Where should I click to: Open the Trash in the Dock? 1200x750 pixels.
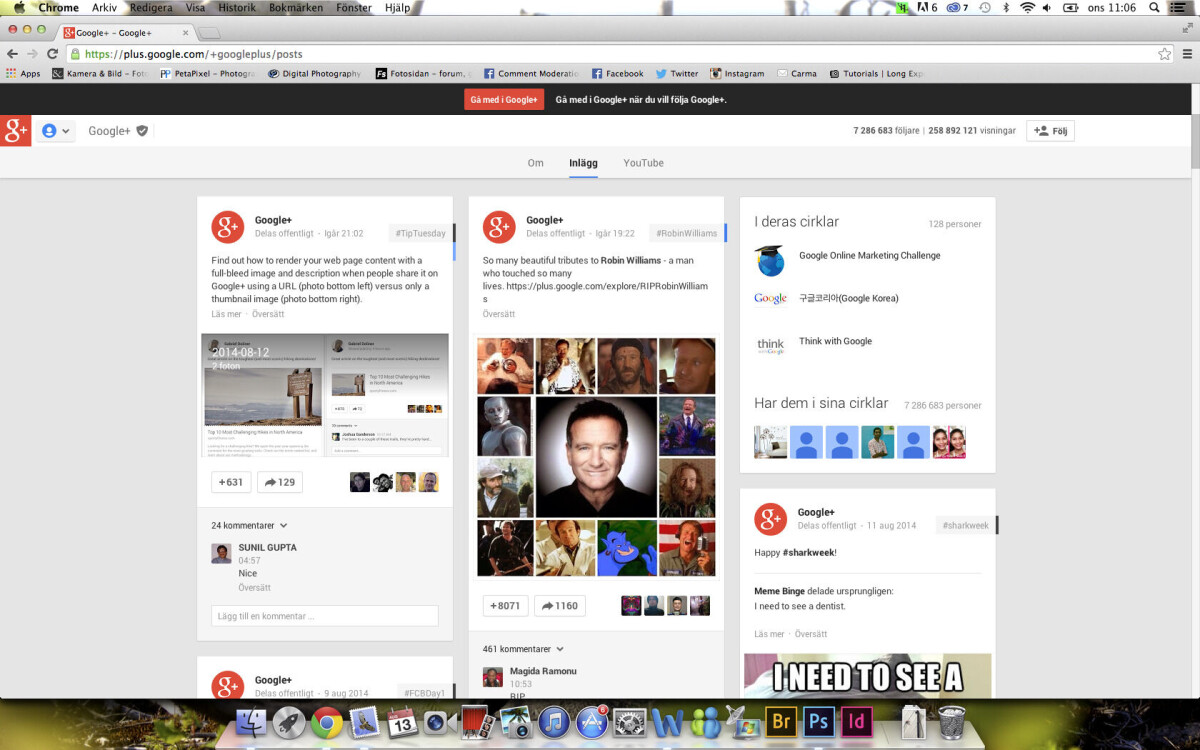click(952, 722)
